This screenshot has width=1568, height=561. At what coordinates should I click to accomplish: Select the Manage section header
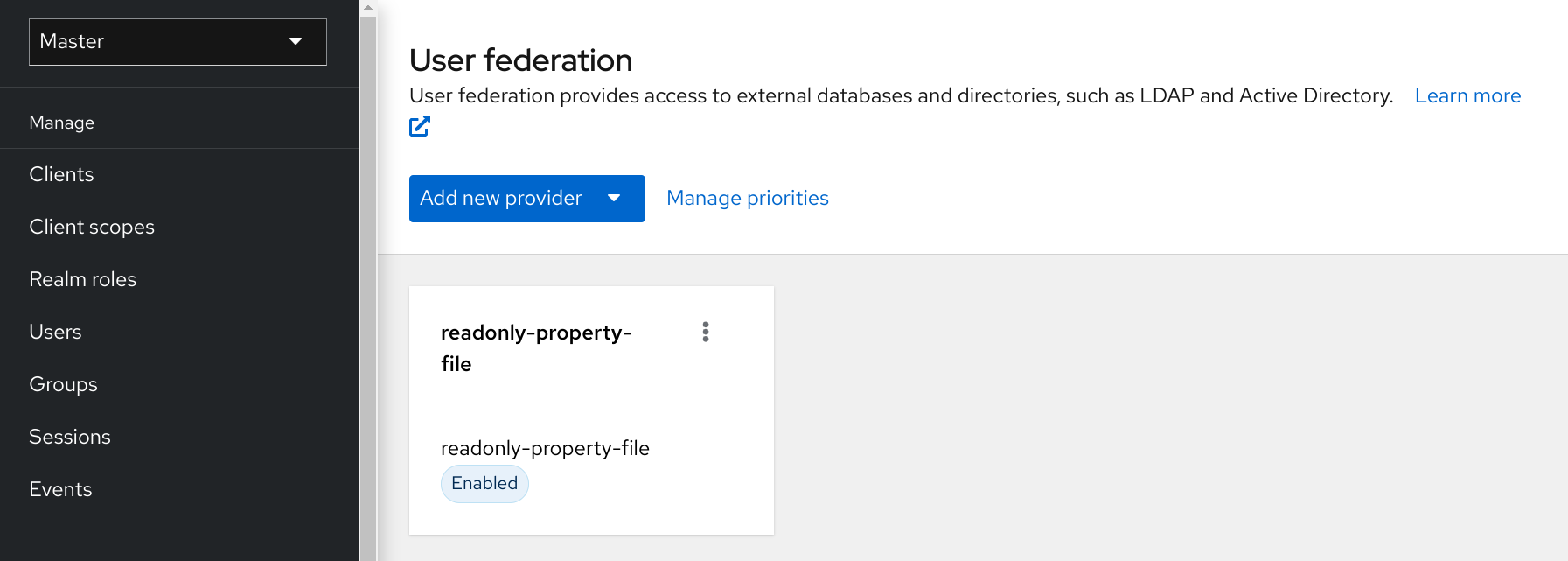point(61,122)
